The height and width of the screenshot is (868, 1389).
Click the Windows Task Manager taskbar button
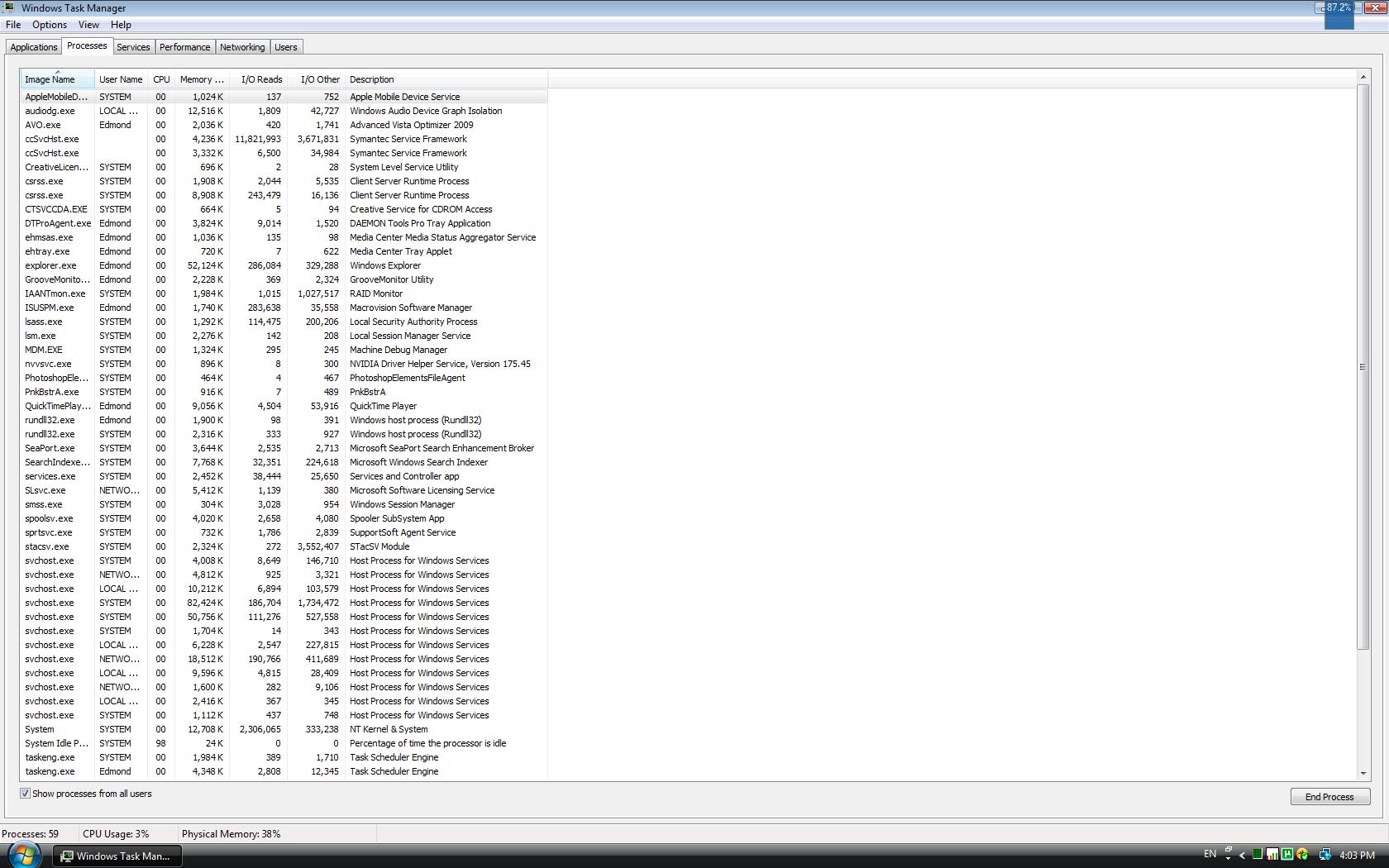[117, 856]
